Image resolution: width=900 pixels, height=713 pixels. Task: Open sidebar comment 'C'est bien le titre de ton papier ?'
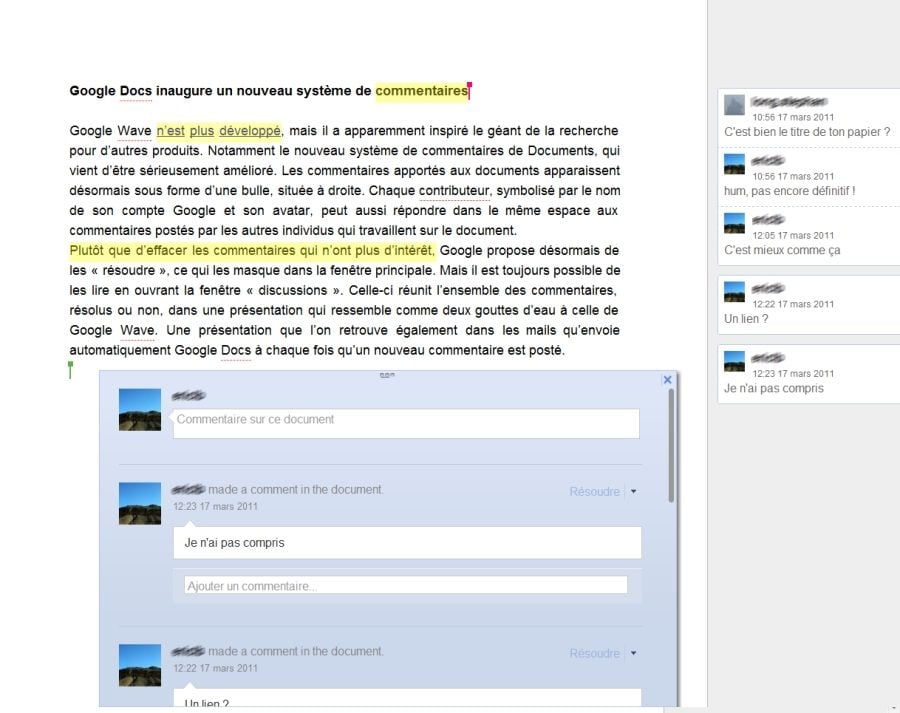[807, 132]
